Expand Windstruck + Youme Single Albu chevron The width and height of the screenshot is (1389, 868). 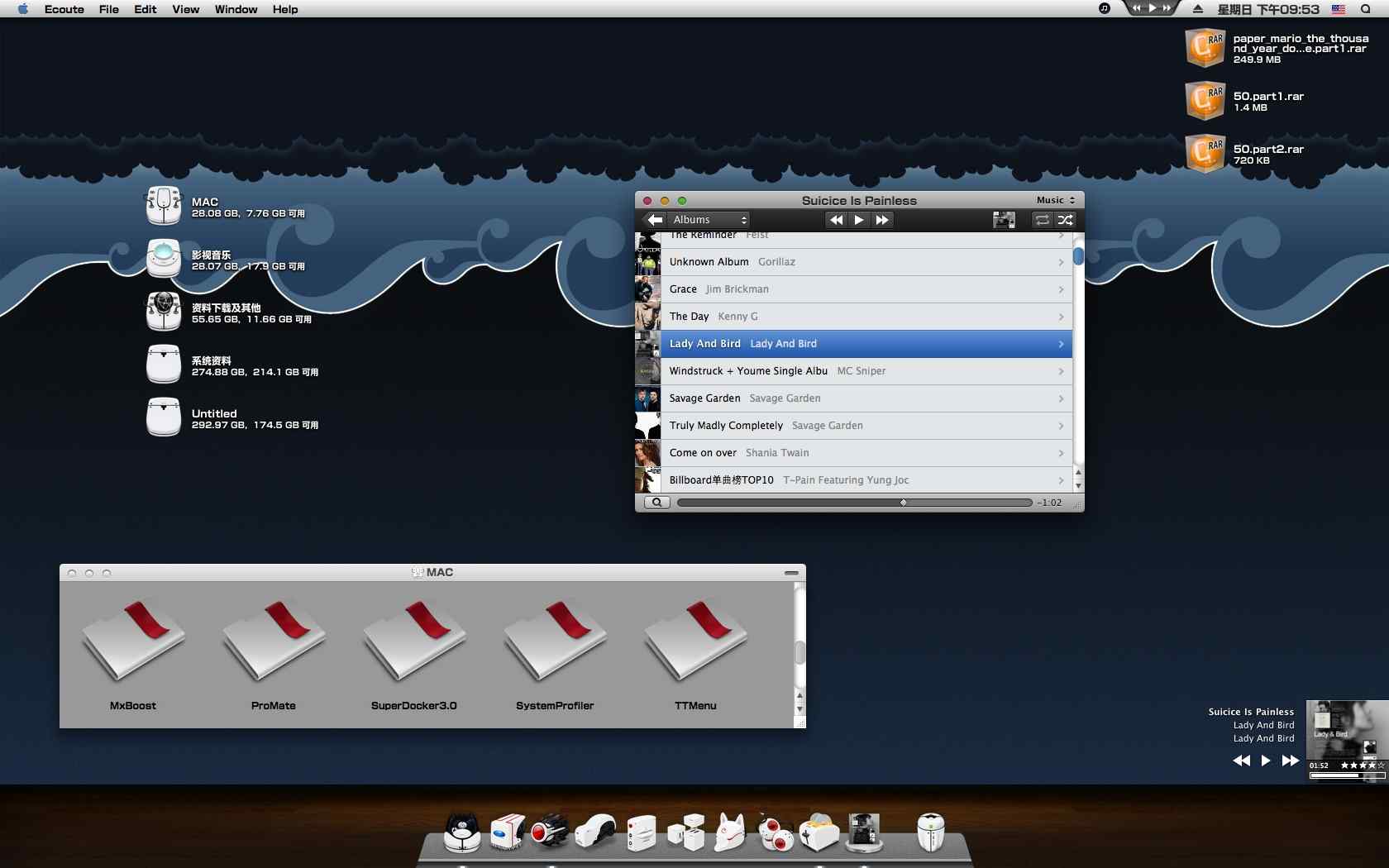coord(1061,371)
